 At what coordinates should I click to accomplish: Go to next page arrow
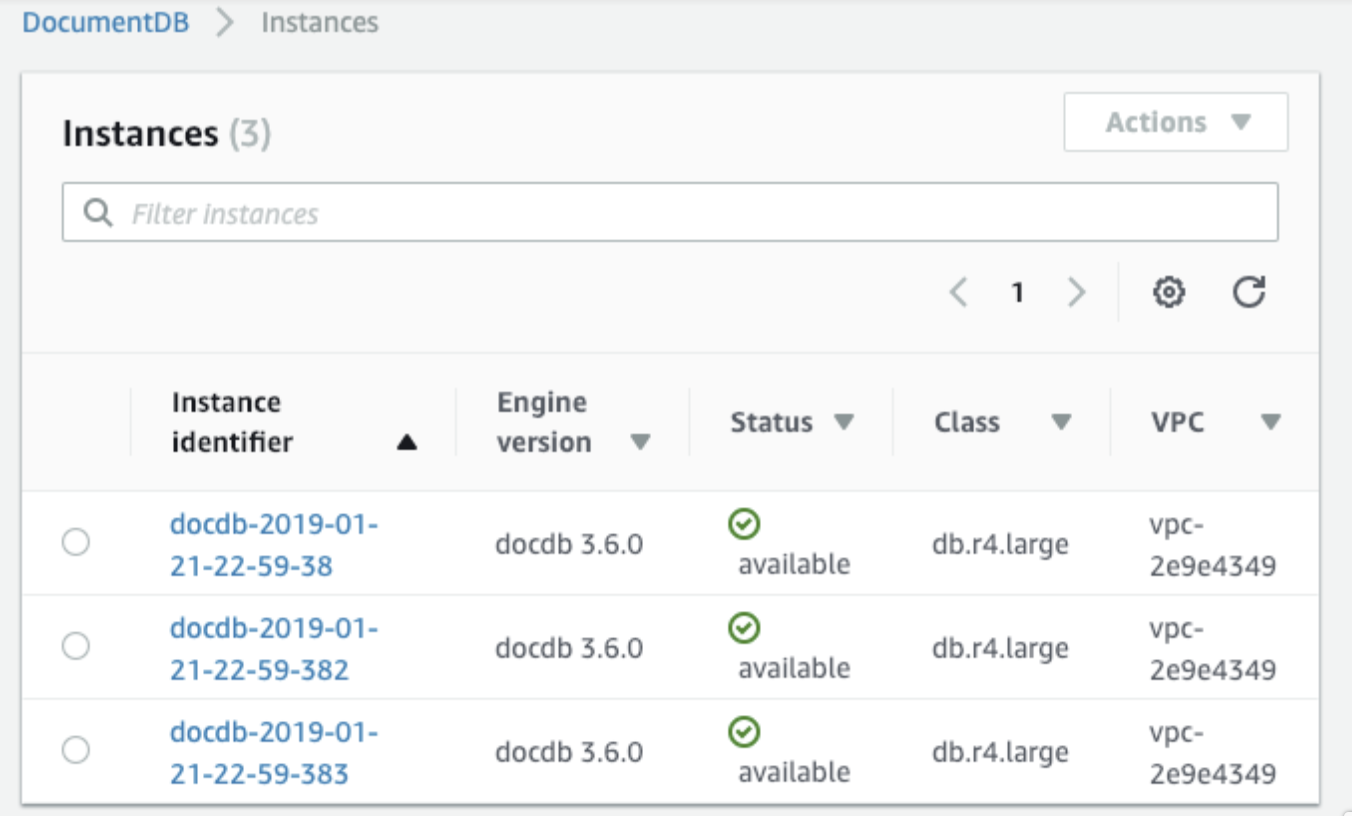1076,293
